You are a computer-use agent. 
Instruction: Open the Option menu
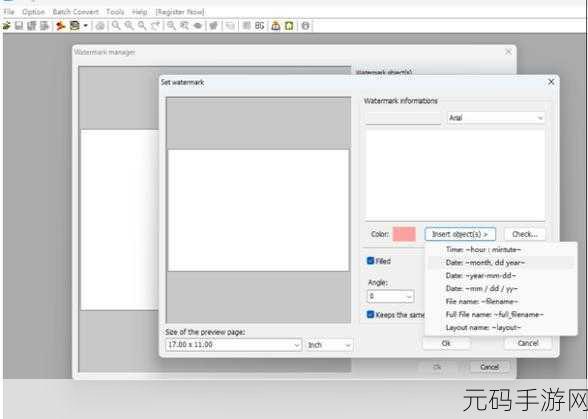pyautogui.click(x=33, y=12)
